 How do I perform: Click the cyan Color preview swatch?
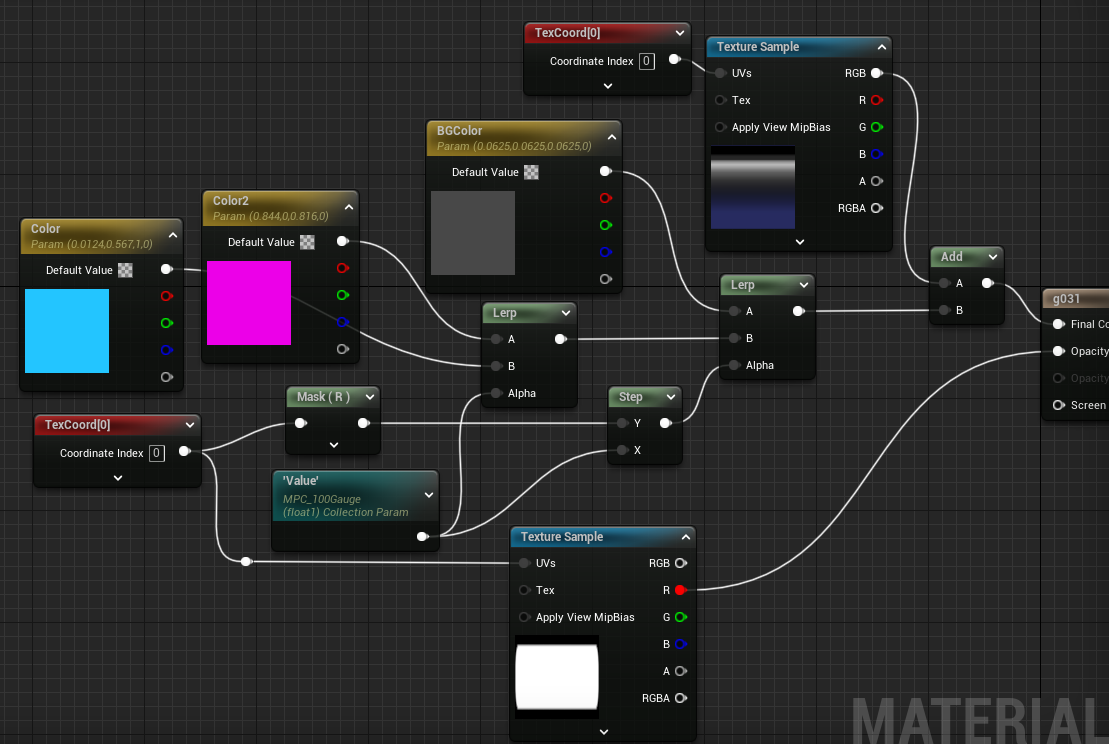66,331
